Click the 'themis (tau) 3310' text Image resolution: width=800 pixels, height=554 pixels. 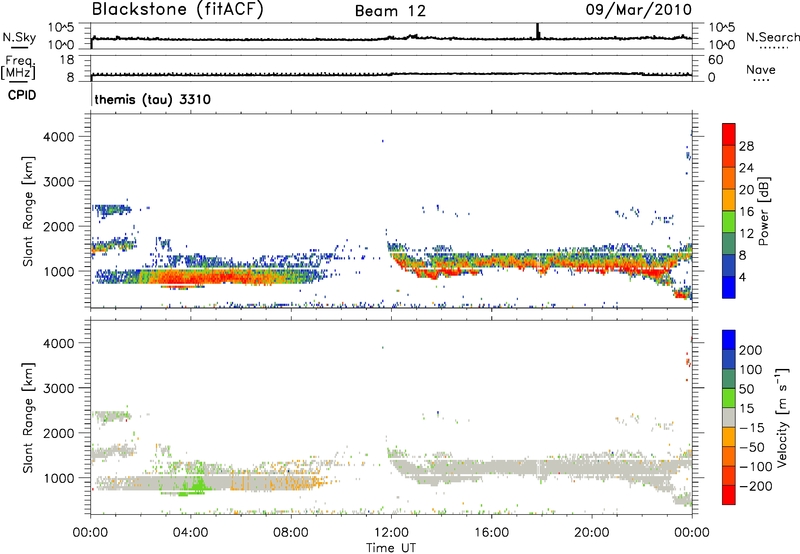[153, 99]
